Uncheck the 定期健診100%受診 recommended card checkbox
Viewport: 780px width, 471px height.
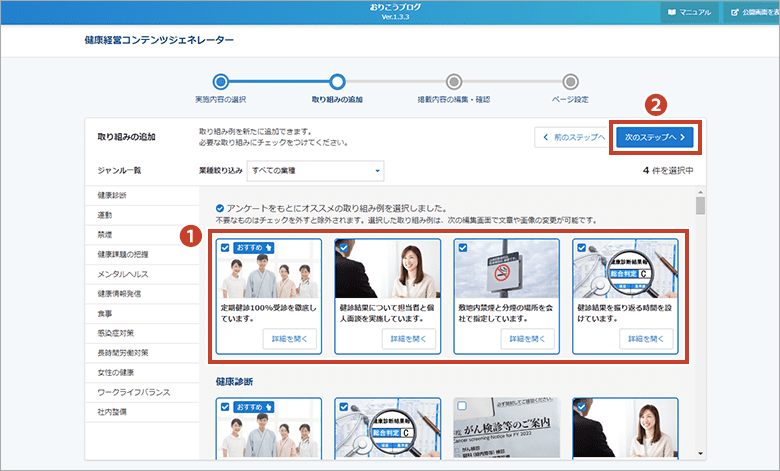click(224, 246)
